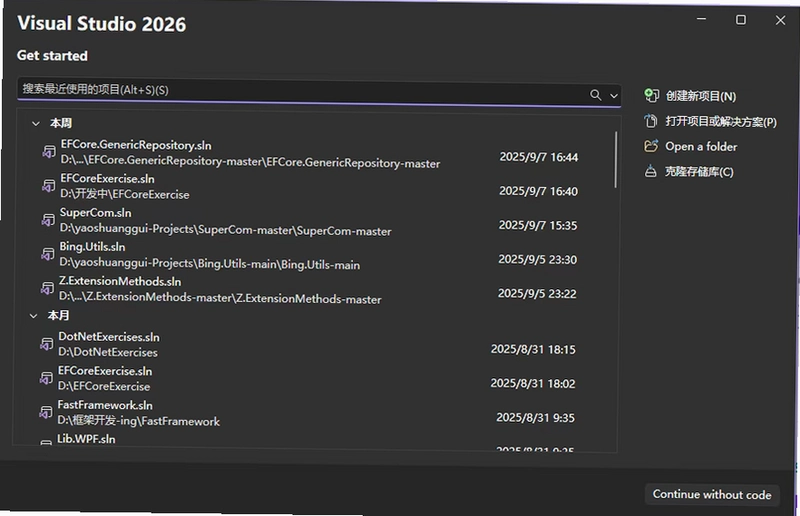Click 打开项目或解决方案(P) link
The height and width of the screenshot is (516, 800).
[721, 121]
